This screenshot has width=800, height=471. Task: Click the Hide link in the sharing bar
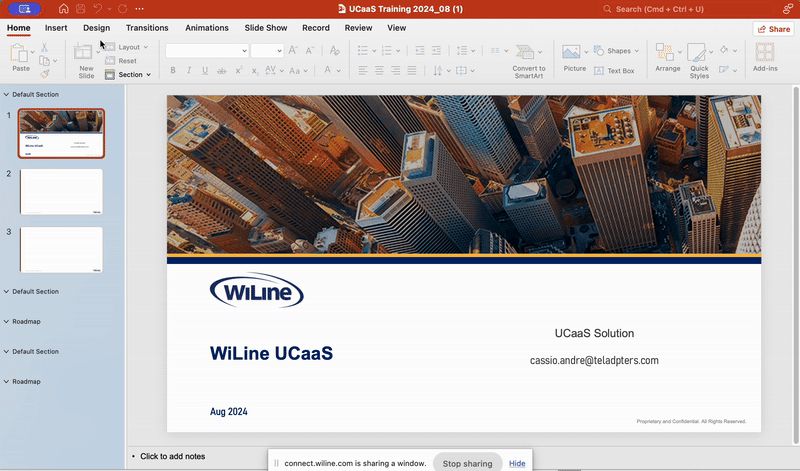(517, 463)
